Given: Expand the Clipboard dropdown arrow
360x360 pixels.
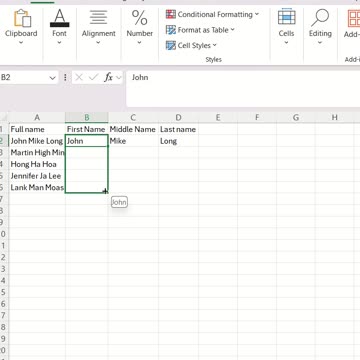Looking at the screenshot, I should coord(21,42).
